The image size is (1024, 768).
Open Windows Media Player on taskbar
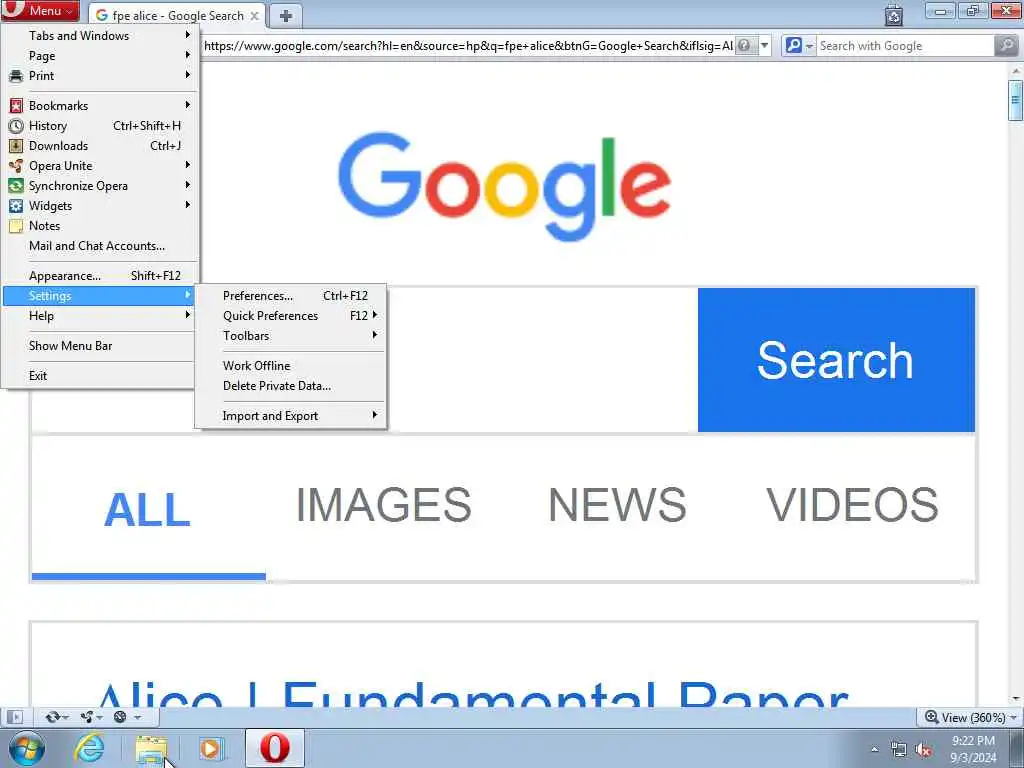click(210, 748)
